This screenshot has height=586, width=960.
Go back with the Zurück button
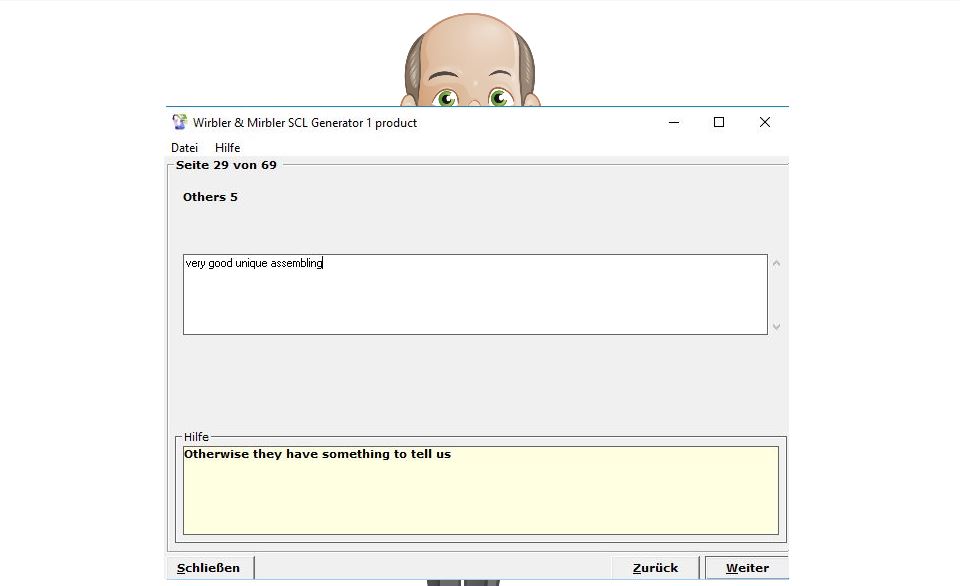click(655, 568)
